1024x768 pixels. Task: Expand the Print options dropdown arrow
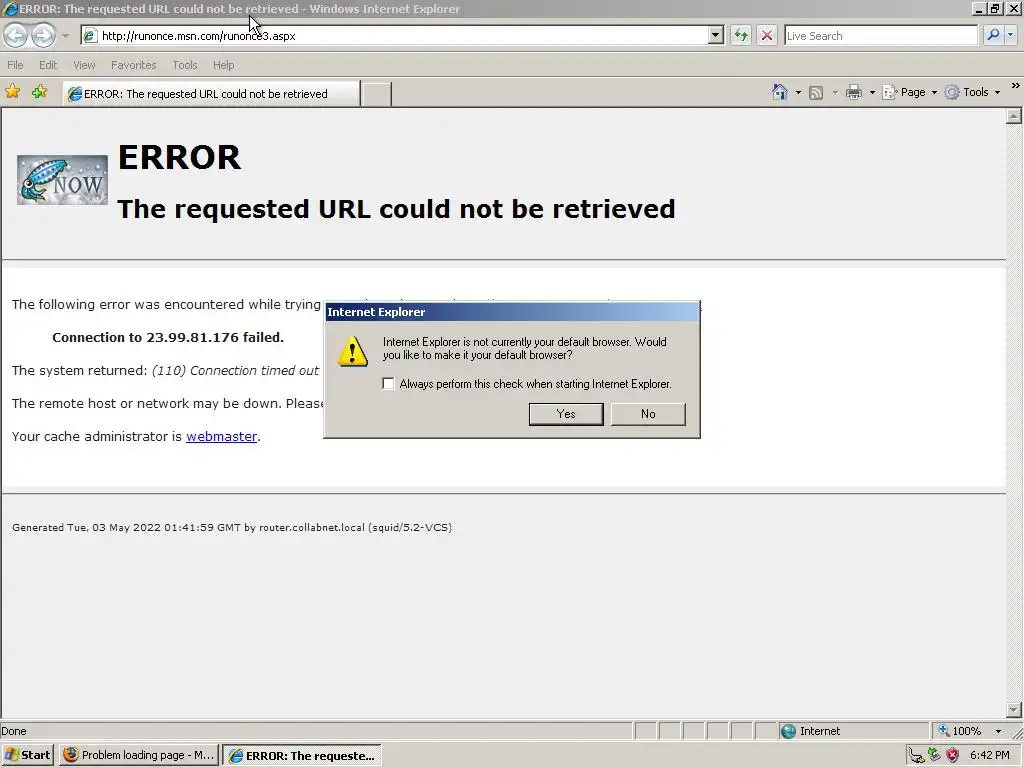pyautogui.click(x=872, y=93)
